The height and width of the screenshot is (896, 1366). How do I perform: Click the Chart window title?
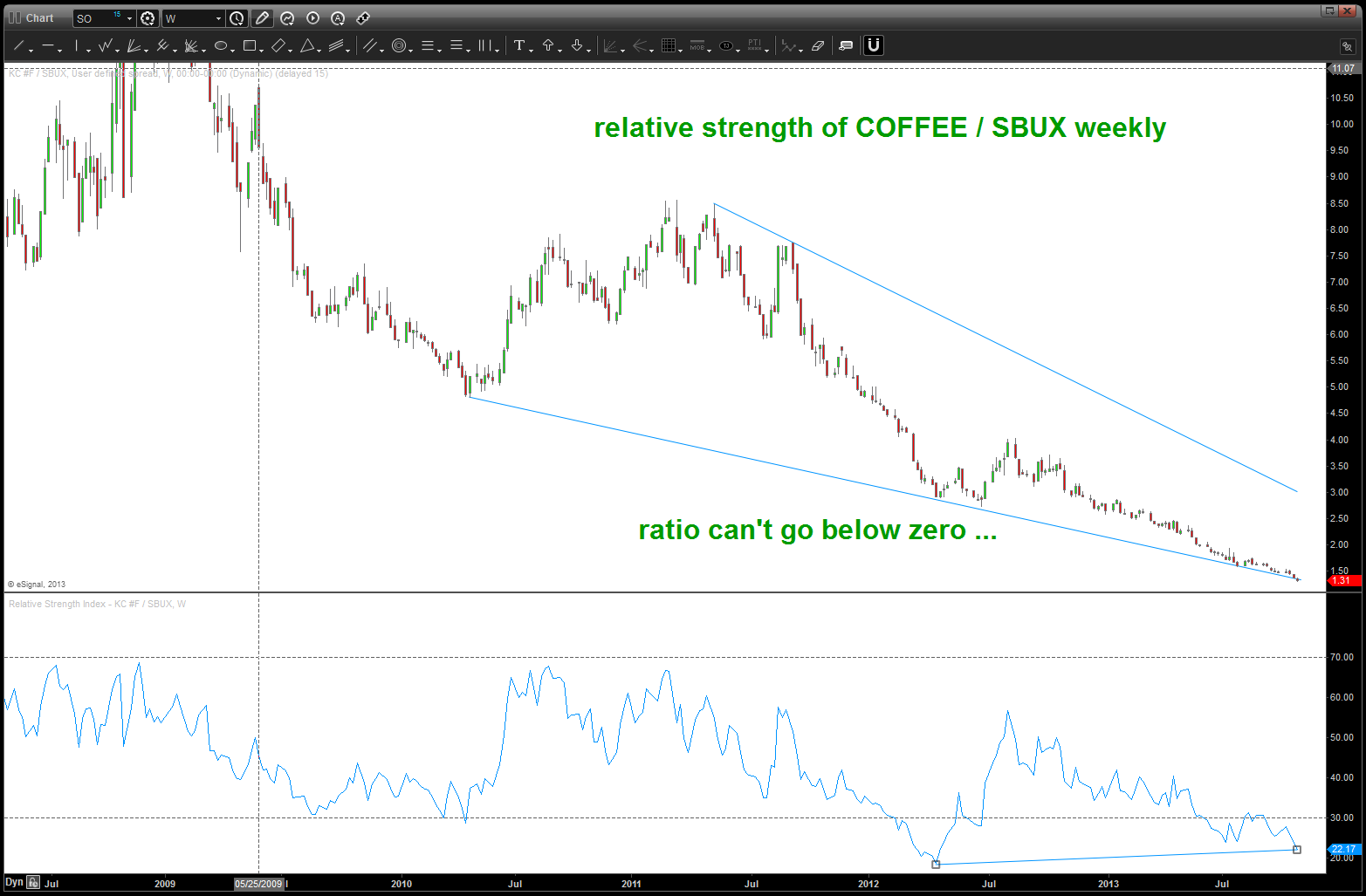click(39, 17)
